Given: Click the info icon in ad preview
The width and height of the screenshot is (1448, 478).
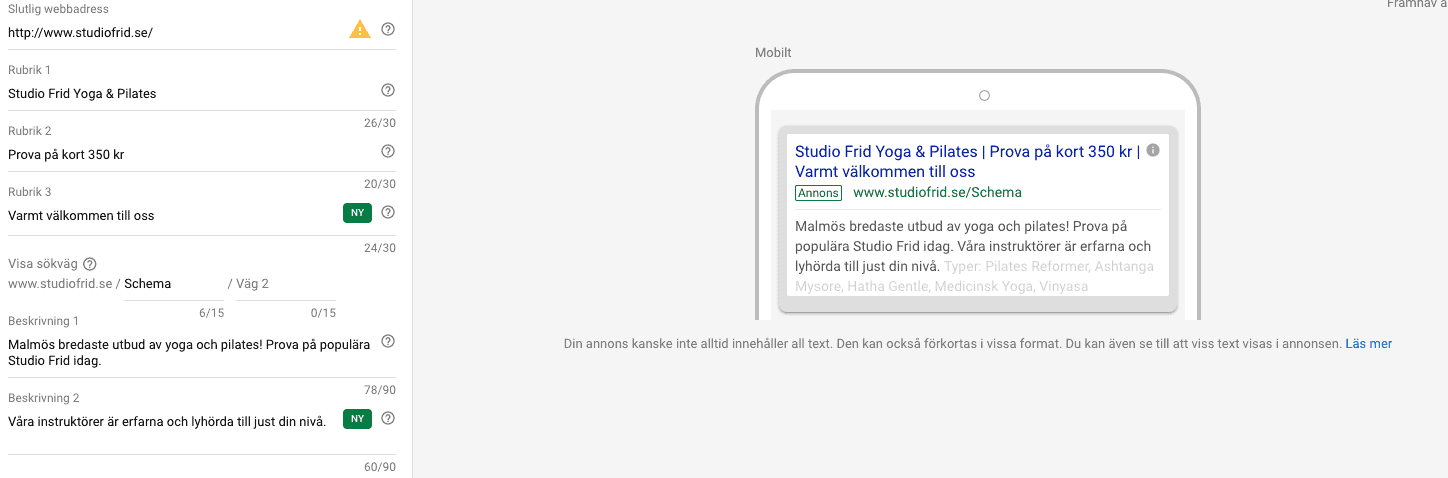Looking at the screenshot, I should point(1153,151).
